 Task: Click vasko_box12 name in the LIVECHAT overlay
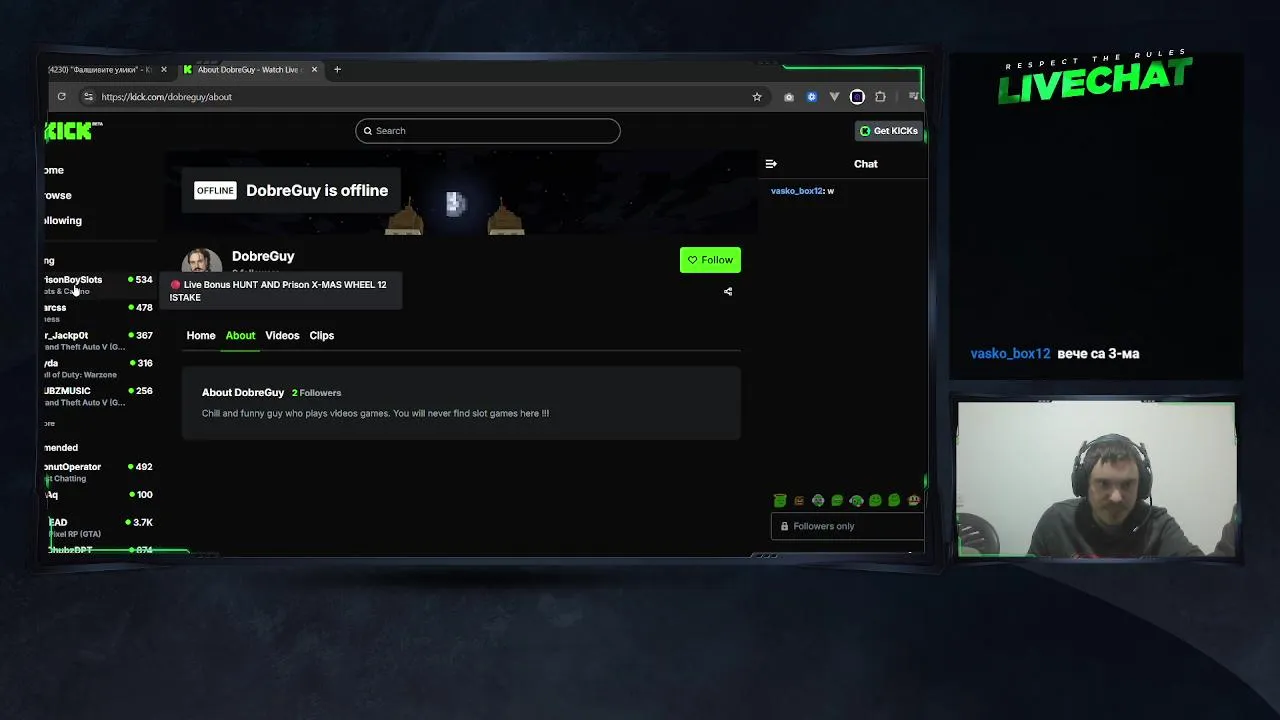point(1010,354)
